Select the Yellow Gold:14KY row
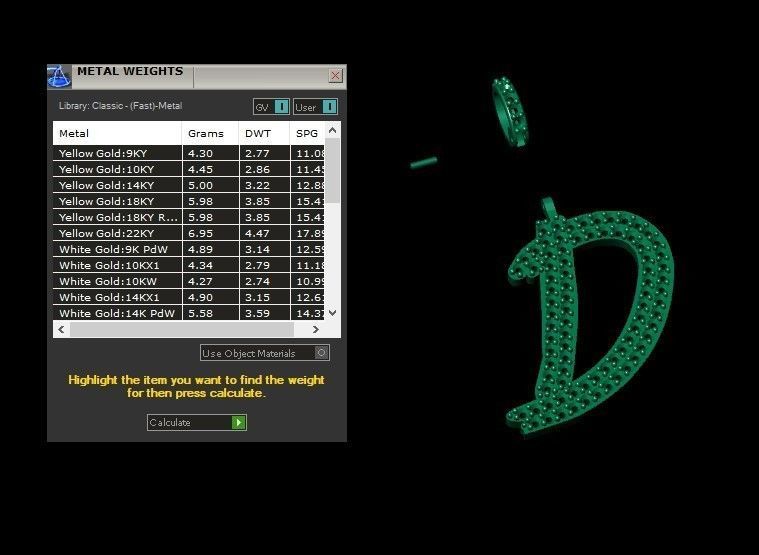 189,185
